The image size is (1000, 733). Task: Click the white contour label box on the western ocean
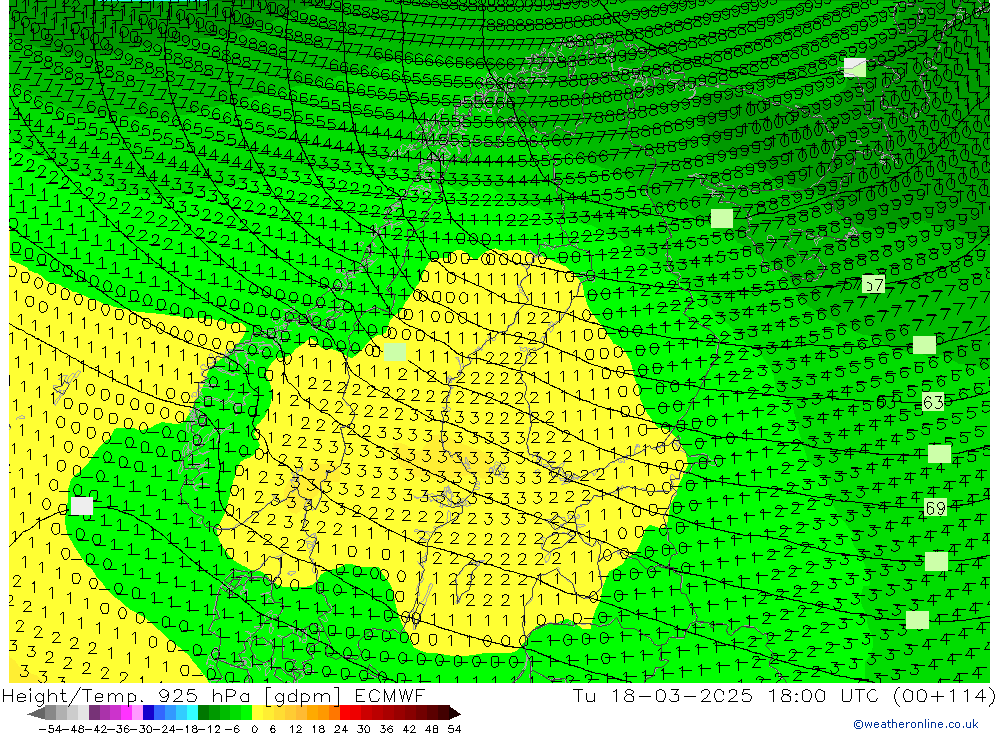coord(82,507)
